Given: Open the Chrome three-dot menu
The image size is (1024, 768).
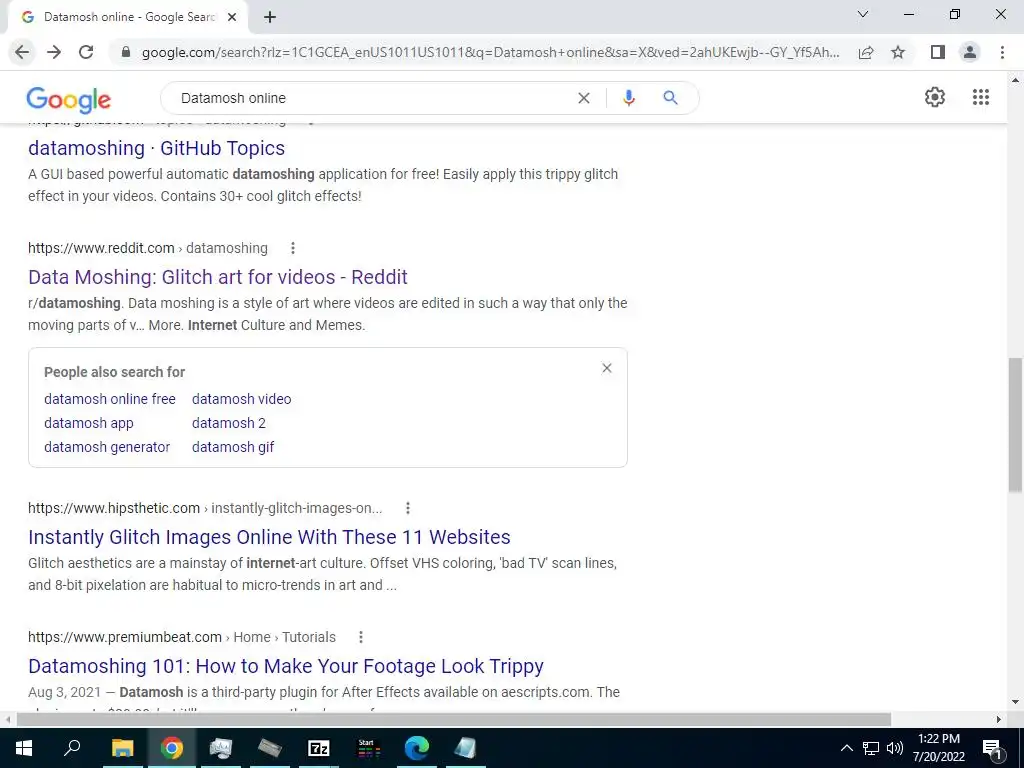Looking at the screenshot, I should click(1002, 52).
